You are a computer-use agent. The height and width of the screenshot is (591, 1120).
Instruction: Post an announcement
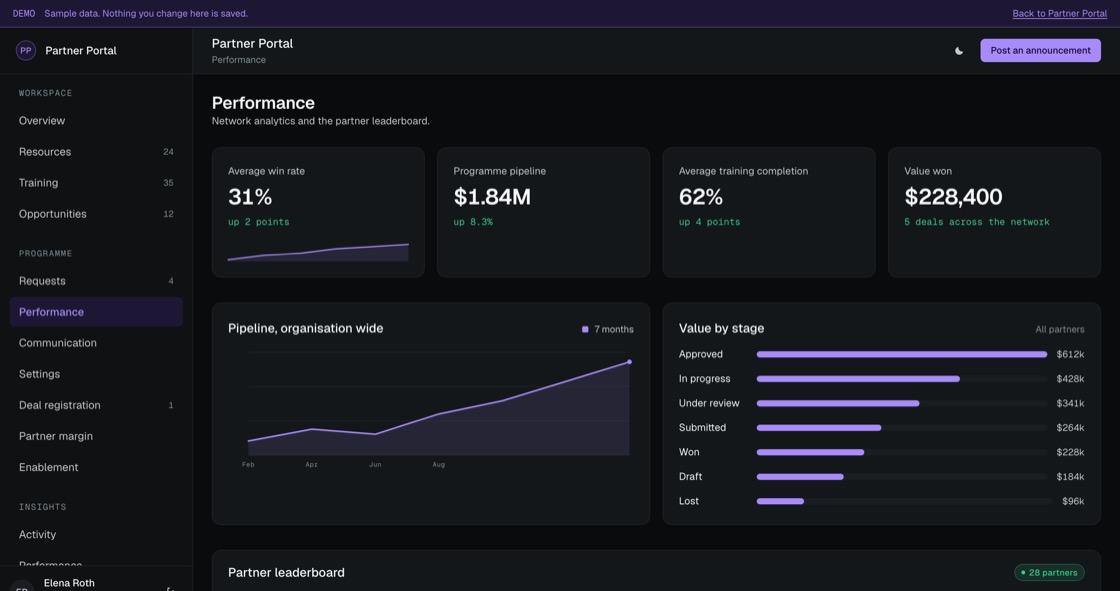tap(1040, 51)
